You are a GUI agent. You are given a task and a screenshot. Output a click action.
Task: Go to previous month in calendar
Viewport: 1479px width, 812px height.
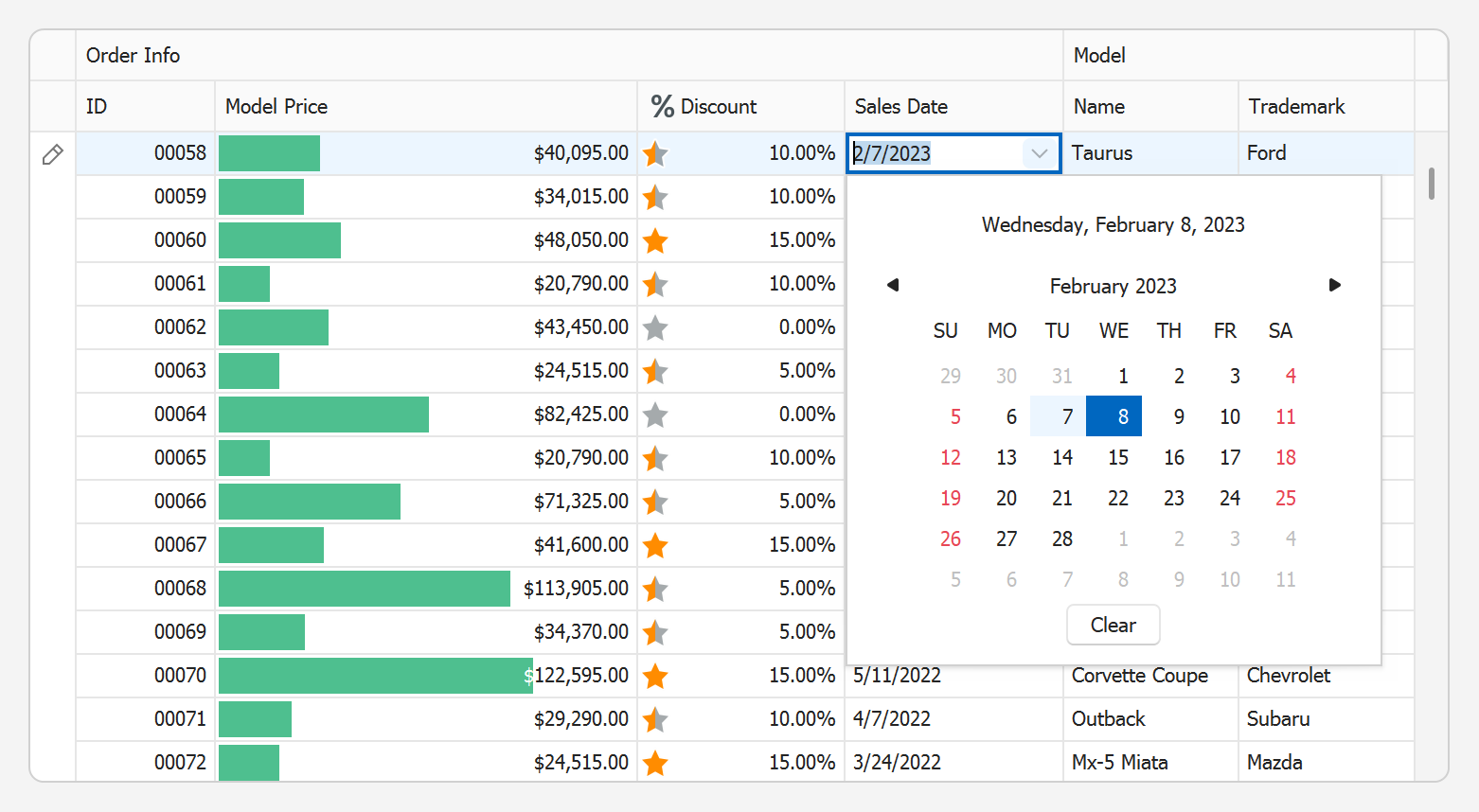(x=892, y=285)
